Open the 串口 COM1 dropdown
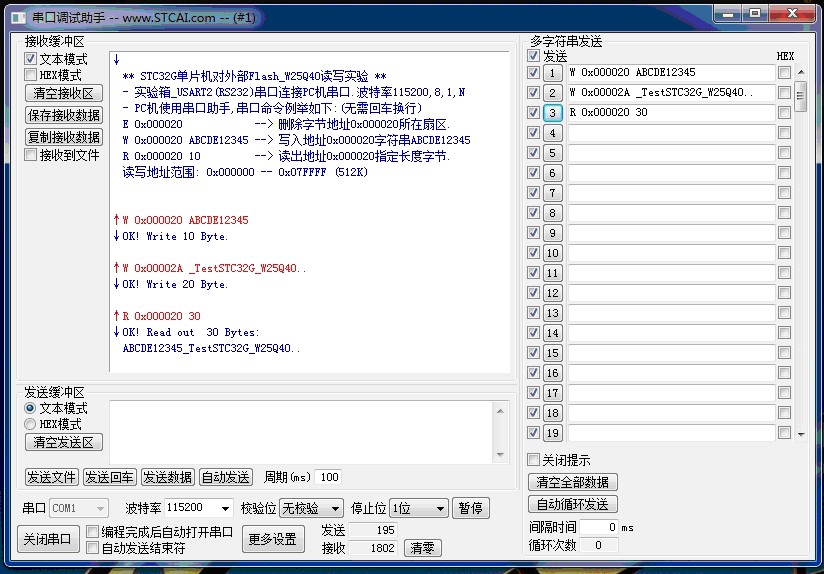Screen dimensions: 824x574 [x=79, y=508]
